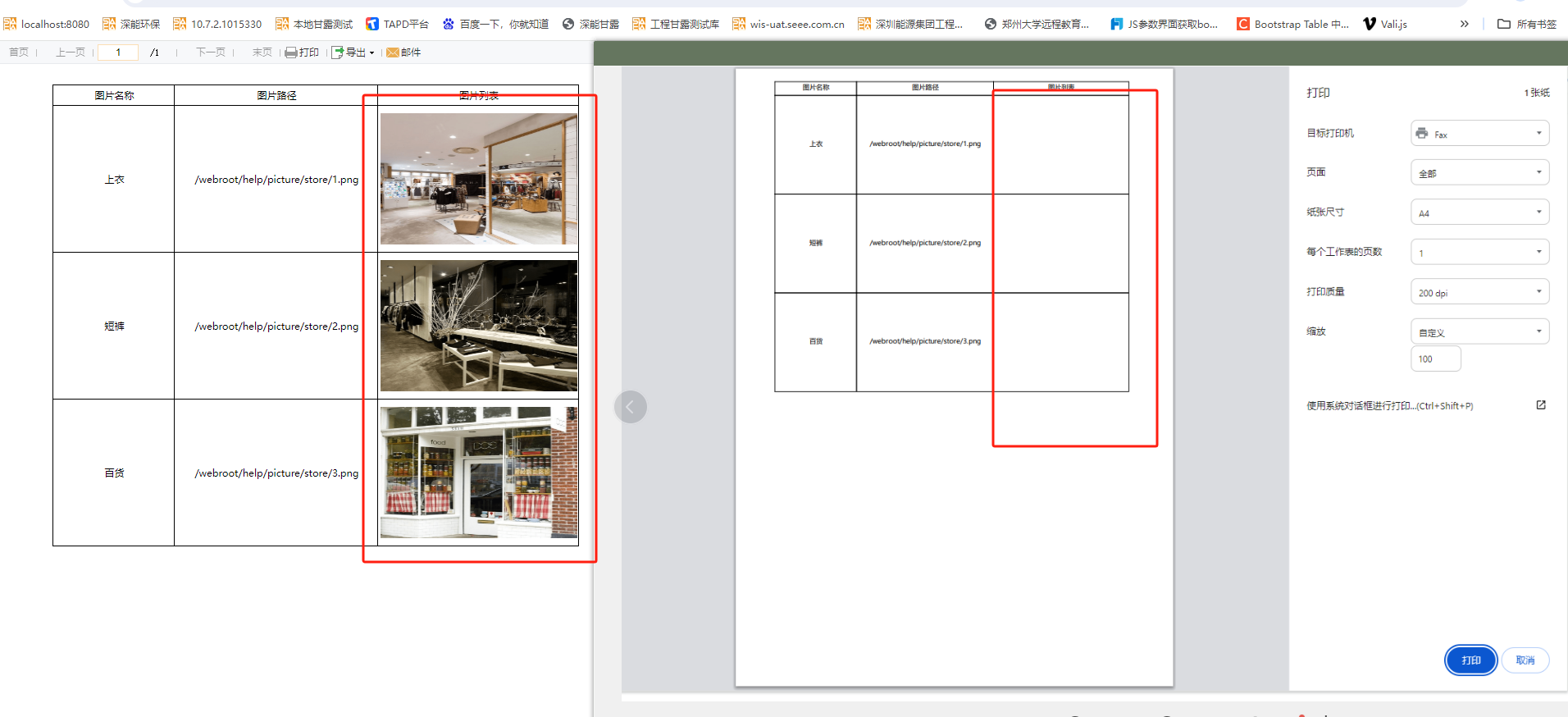Open the 打印质量 200 dpi dropdown
This screenshot has height=717, width=1568.
(1479, 291)
